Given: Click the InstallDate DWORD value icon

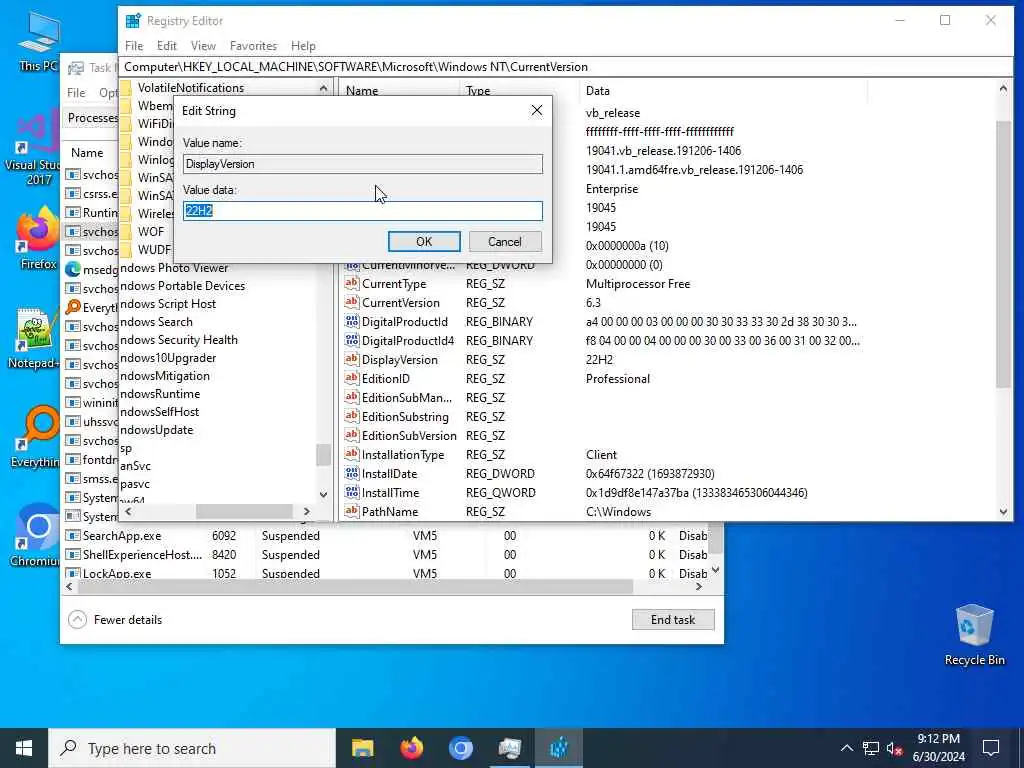Looking at the screenshot, I should click(352, 473).
